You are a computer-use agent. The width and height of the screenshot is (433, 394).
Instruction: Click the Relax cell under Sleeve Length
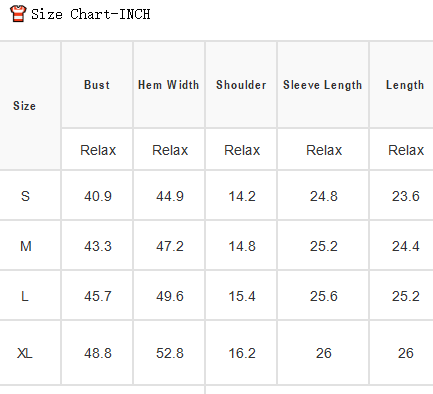tap(324, 150)
